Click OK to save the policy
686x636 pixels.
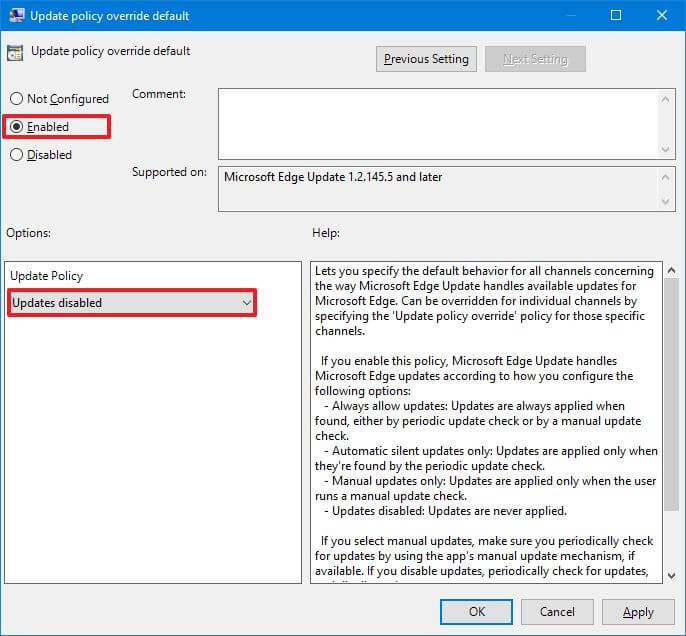476,612
